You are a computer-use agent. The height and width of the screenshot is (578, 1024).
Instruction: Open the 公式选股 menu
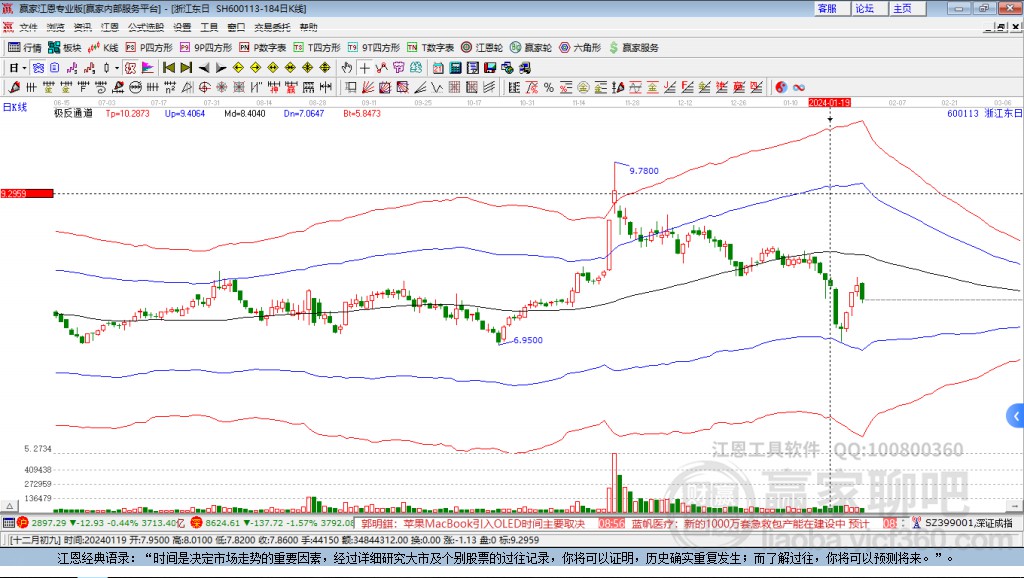click(x=146, y=27)
